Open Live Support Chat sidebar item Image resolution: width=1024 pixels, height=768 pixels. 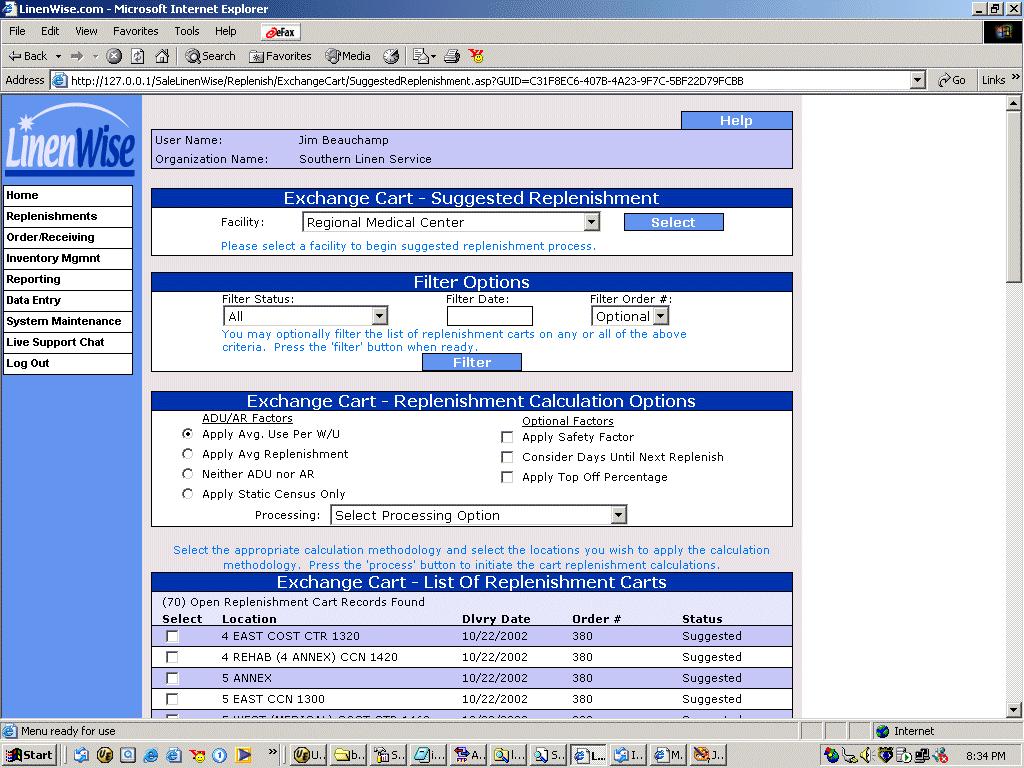[x=68, y=342]
